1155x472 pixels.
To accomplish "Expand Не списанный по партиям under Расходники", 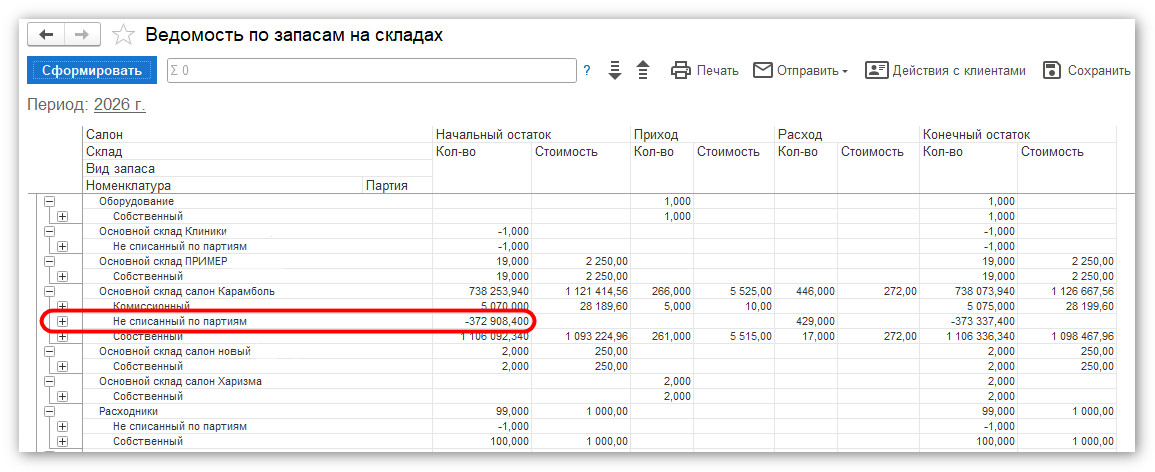I will (63, 426).
